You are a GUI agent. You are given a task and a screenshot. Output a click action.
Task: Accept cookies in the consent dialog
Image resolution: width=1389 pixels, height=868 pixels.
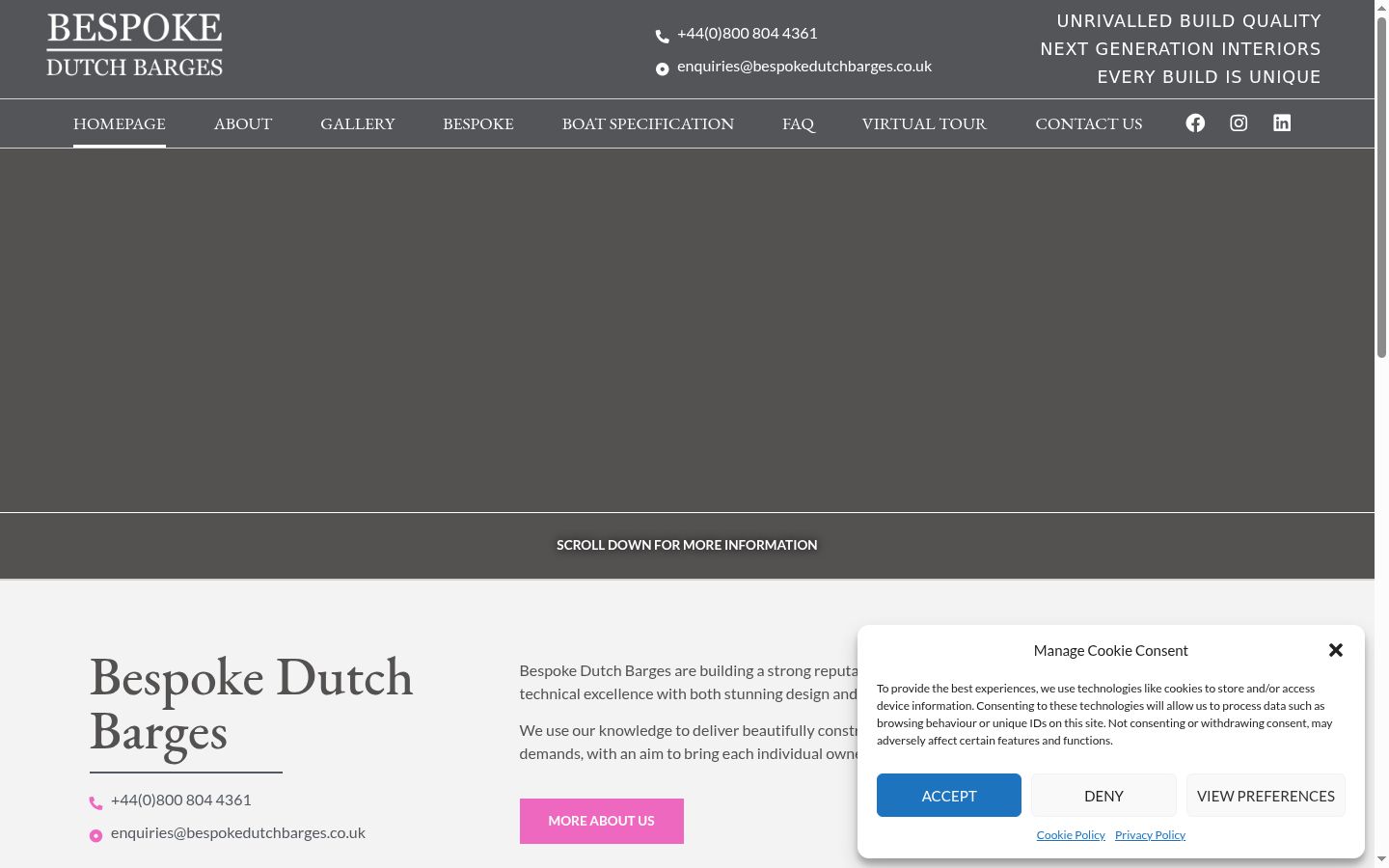[949, 796]
